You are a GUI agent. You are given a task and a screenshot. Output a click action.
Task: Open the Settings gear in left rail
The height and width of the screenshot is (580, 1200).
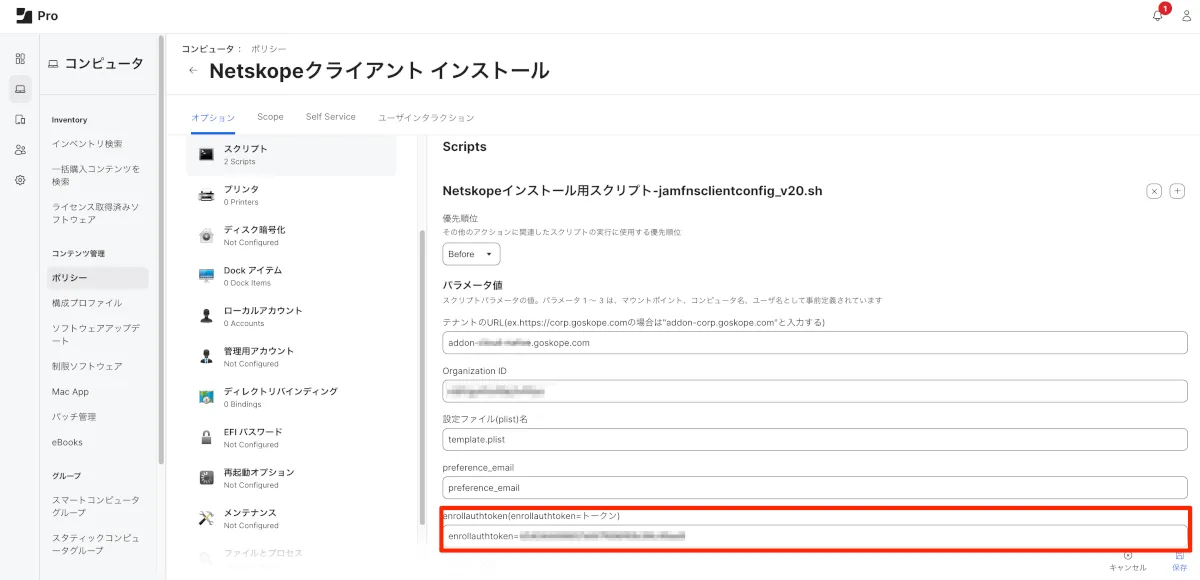click(20, 180)
